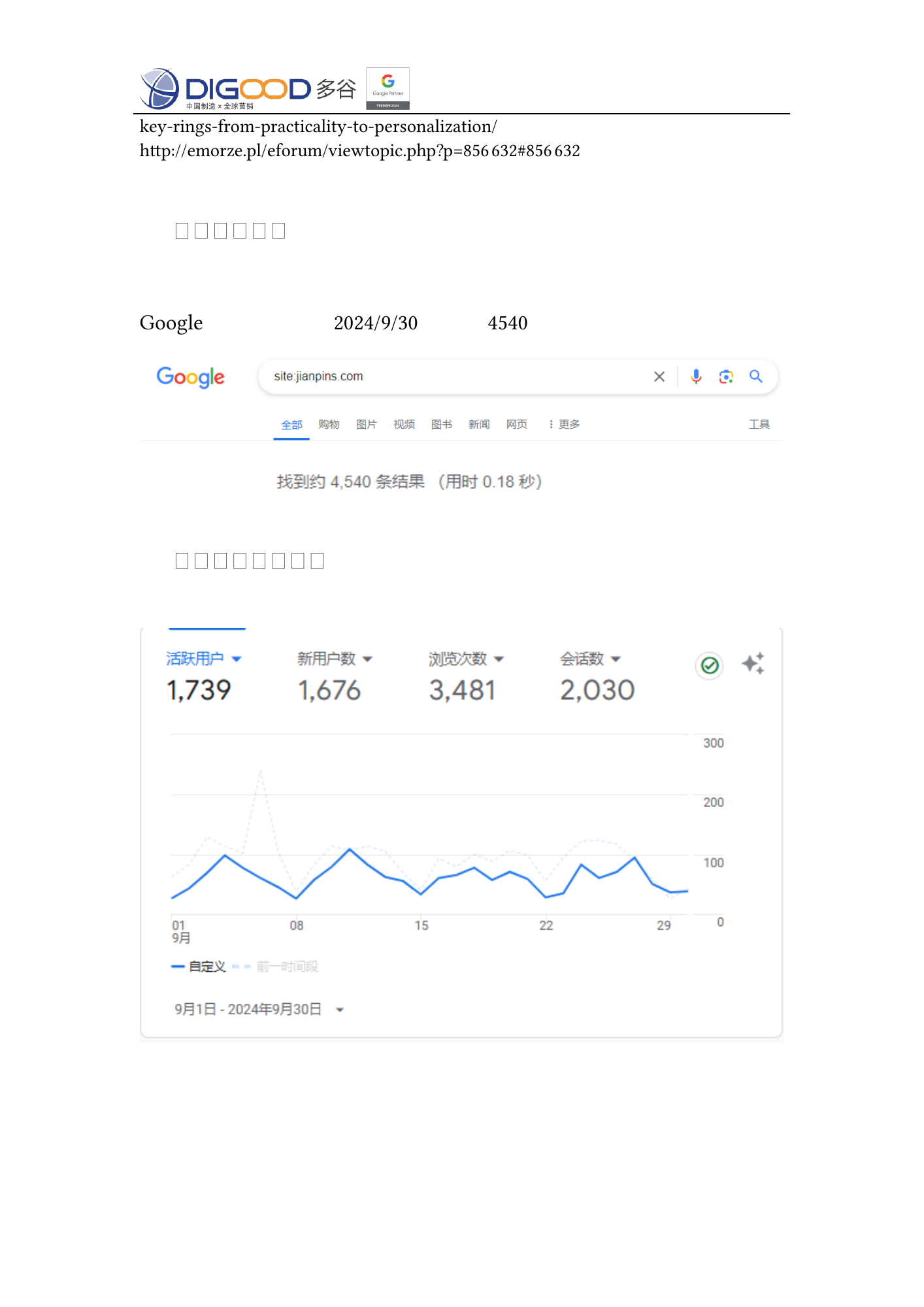Open the 工具 search tools button
Screen dimensions: 924x1307
pos(759,424)
